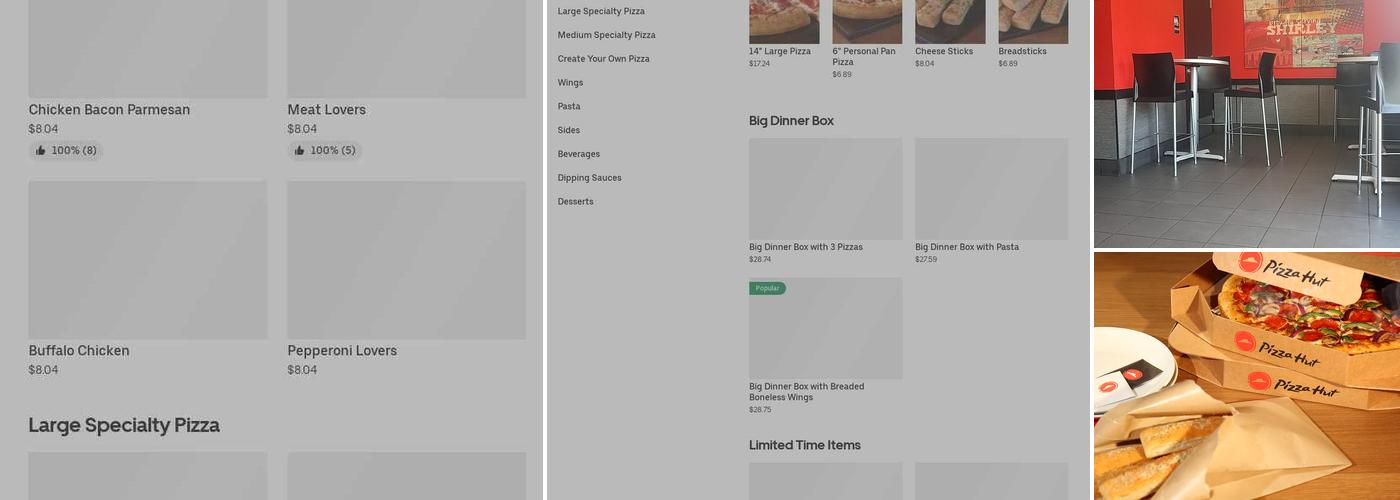This screenshot has width=1400, height=500.
Task: Open the Chicken Bacon Parmesan item
Action: point(109,110)
